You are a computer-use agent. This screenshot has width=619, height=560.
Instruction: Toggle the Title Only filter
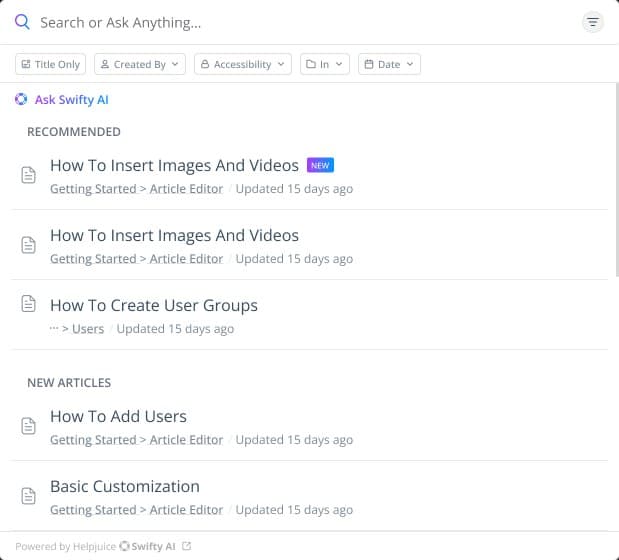(50, 64)
